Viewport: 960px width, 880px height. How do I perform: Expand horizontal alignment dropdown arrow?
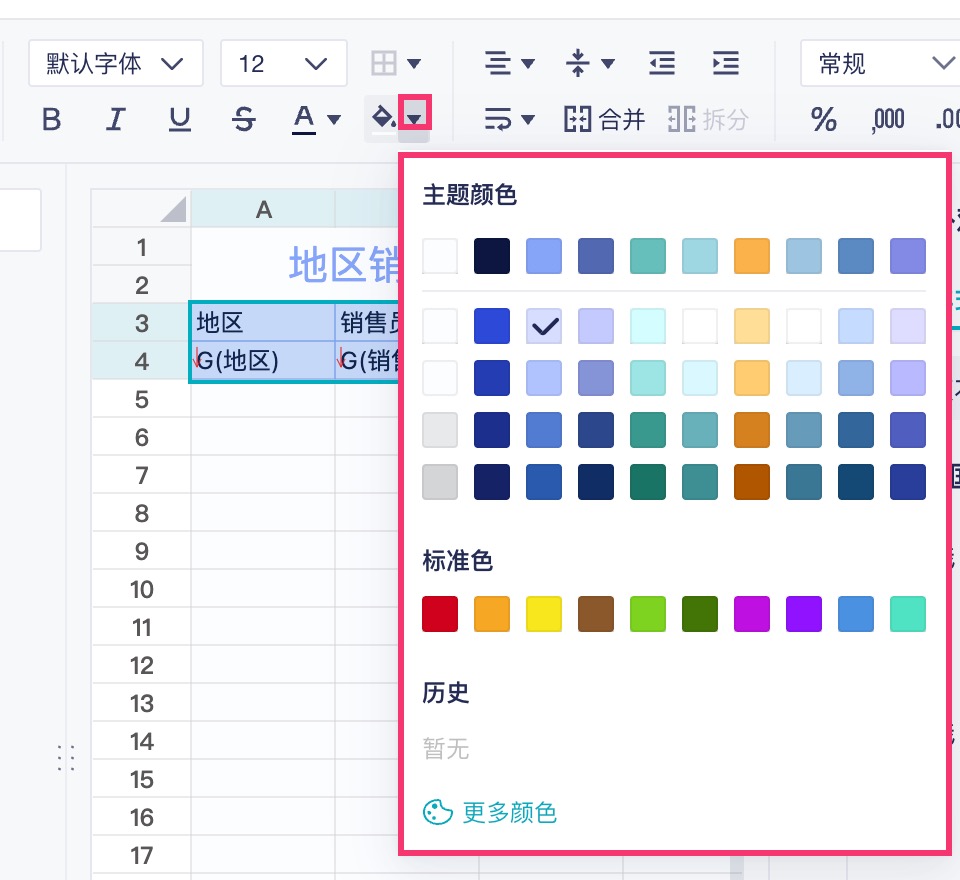tap(528, 64)
